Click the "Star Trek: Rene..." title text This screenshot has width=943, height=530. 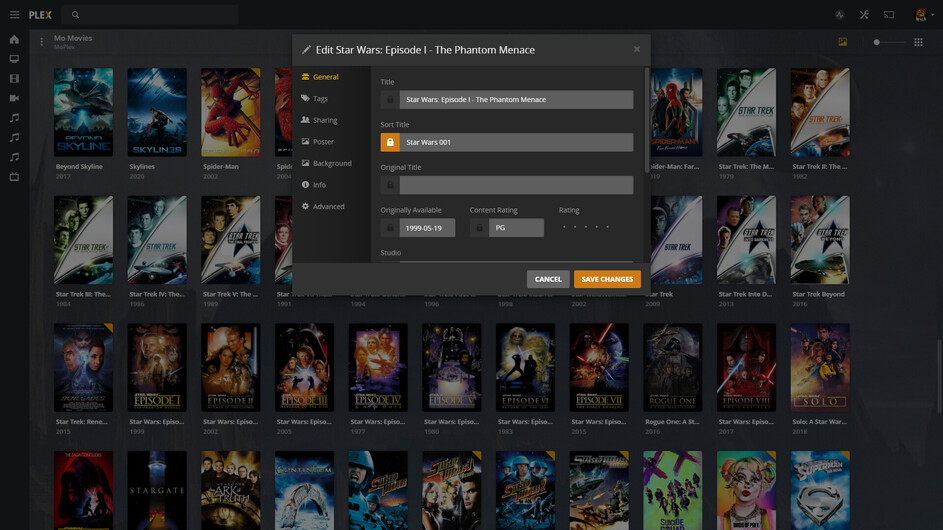(81, 422)
